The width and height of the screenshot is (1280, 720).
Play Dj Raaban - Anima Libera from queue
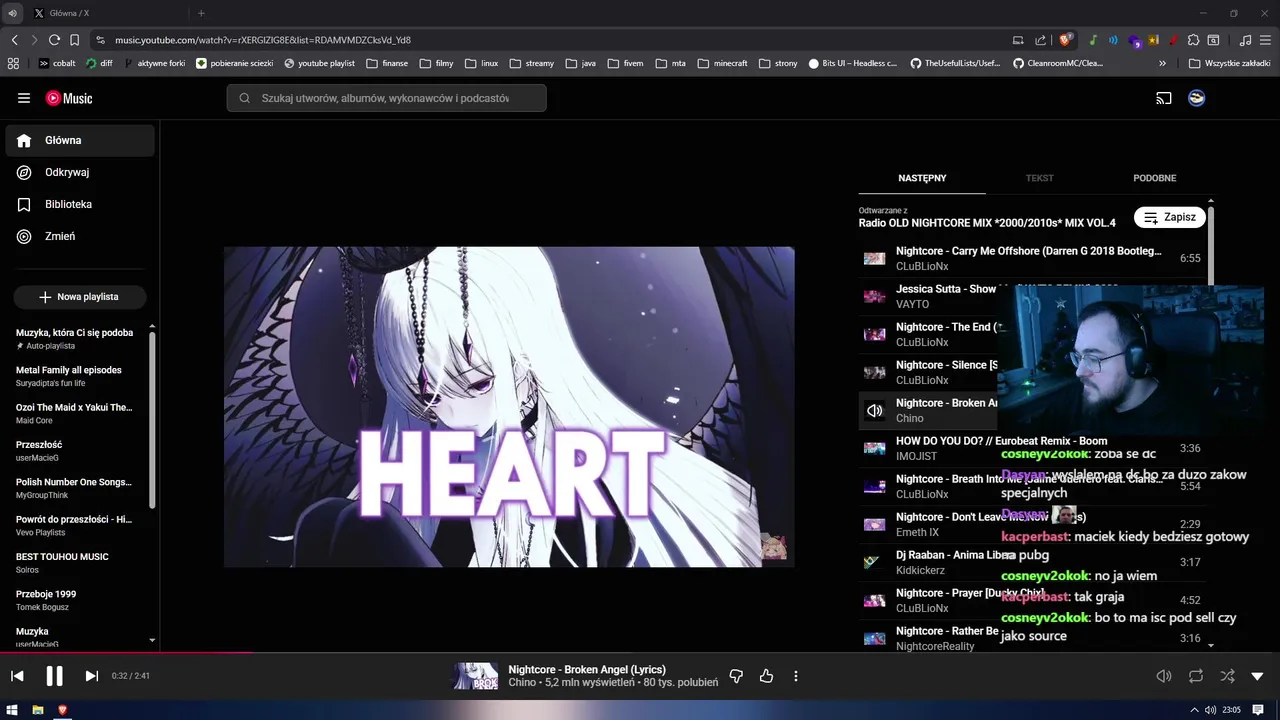click(1032, 562)
